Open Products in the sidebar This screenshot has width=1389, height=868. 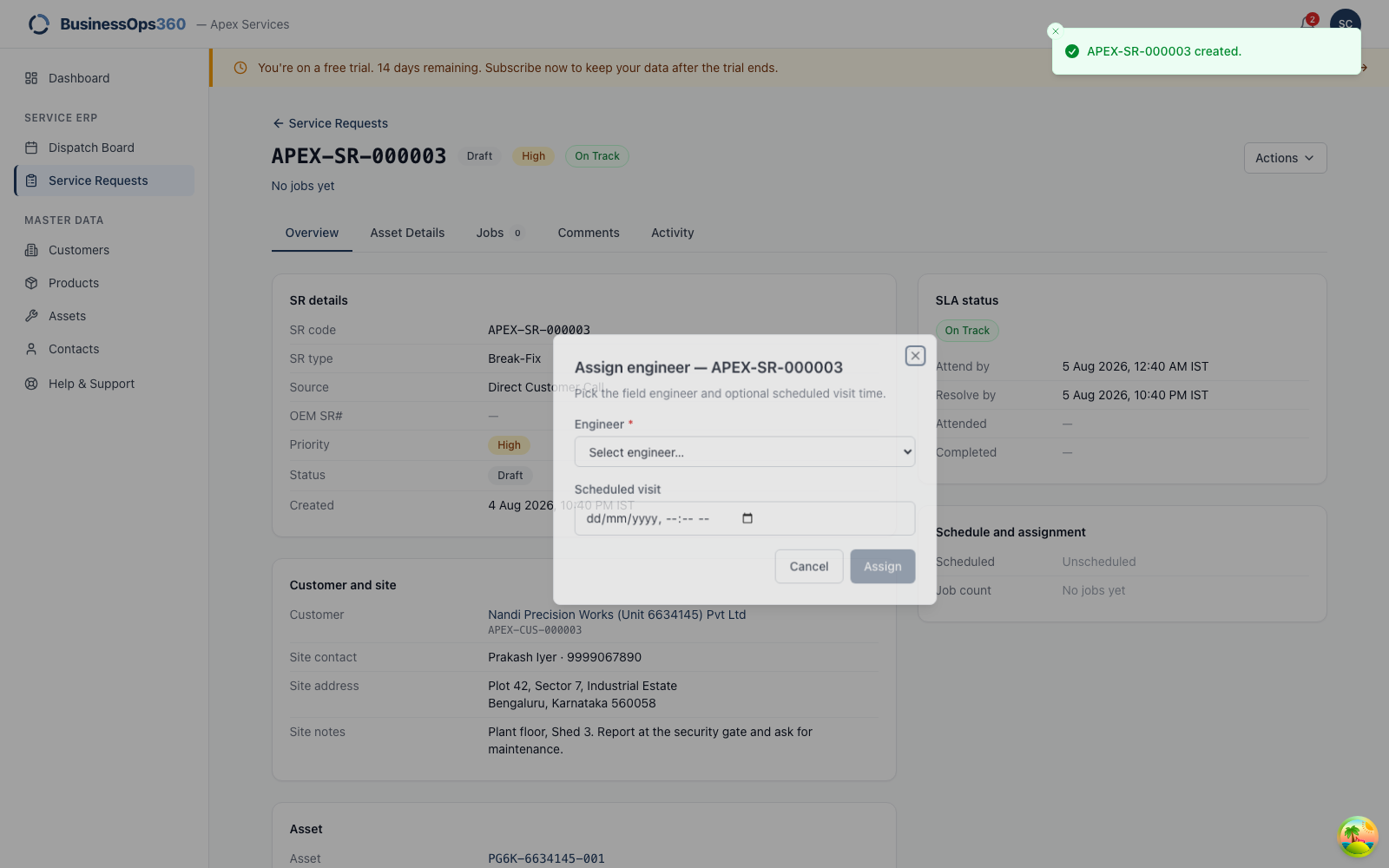click(104, 283)
